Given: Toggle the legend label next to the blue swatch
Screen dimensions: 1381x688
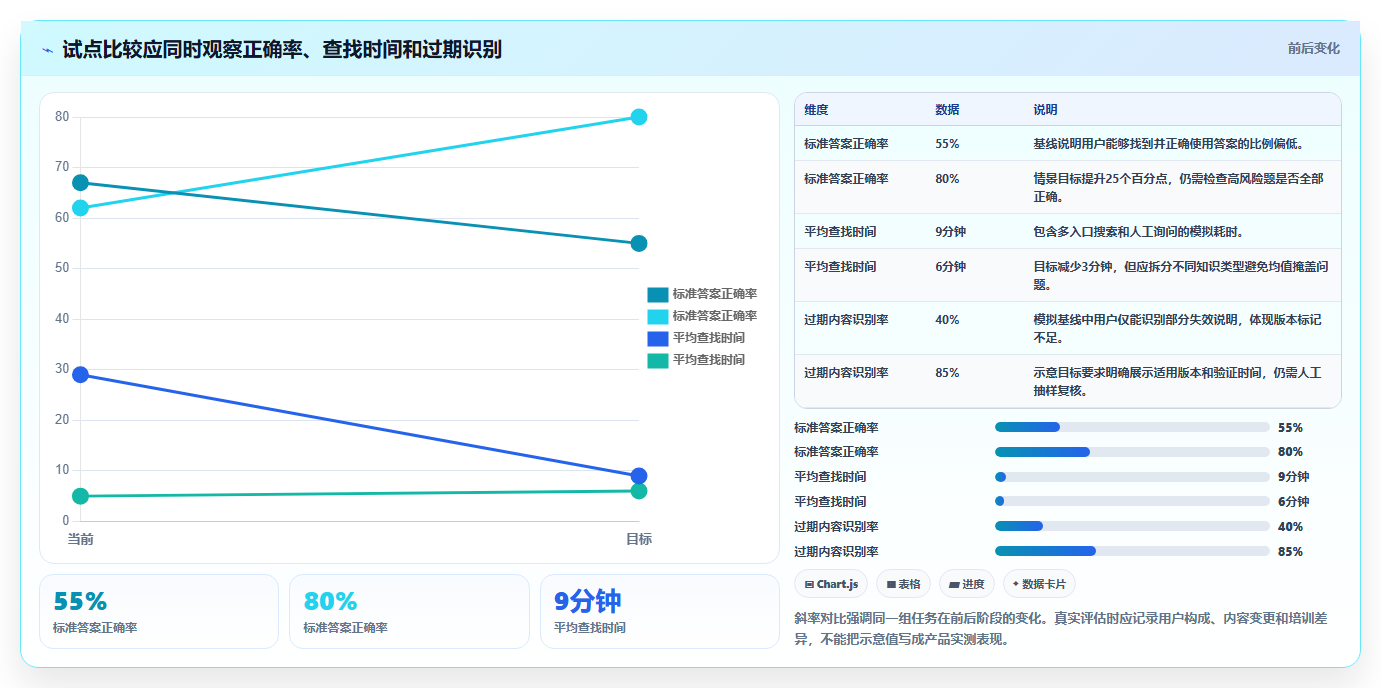Looking at the screenshot, I should tap(708, 338).
